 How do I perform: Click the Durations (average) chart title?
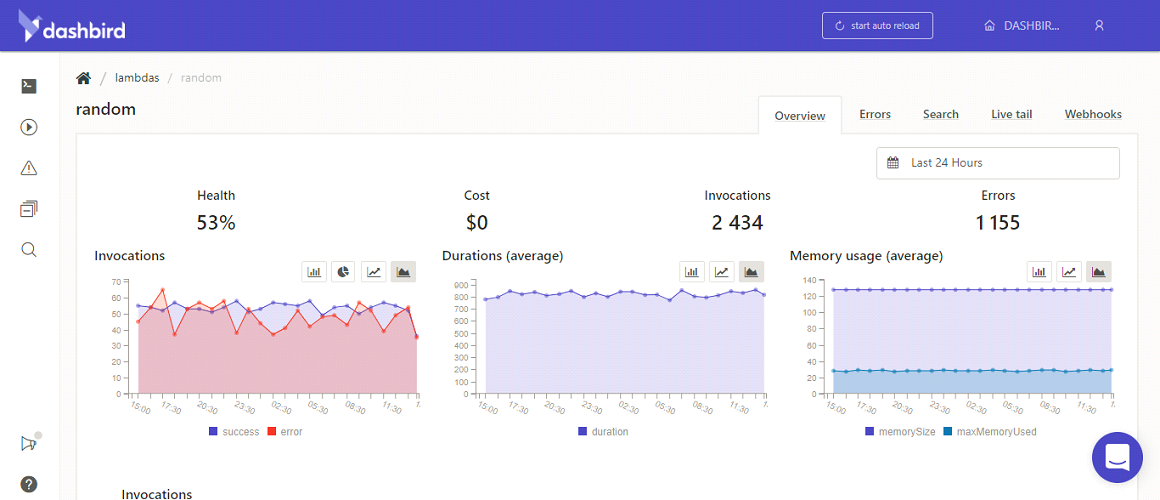pyautogui.click(x=502, y=256)
